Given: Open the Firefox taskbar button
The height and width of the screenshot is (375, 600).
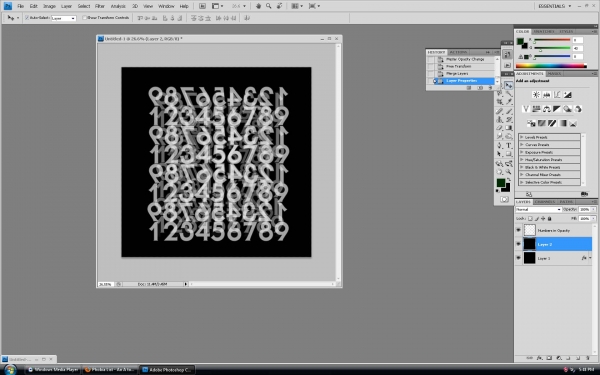Looking at the screenshot, I should (x=109, y=370).
